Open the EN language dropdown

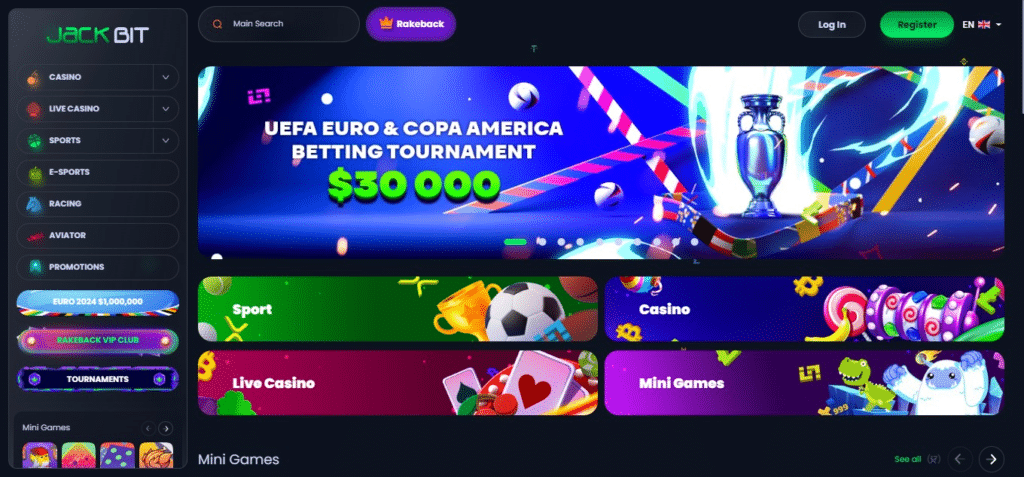[x=982, y=25]
